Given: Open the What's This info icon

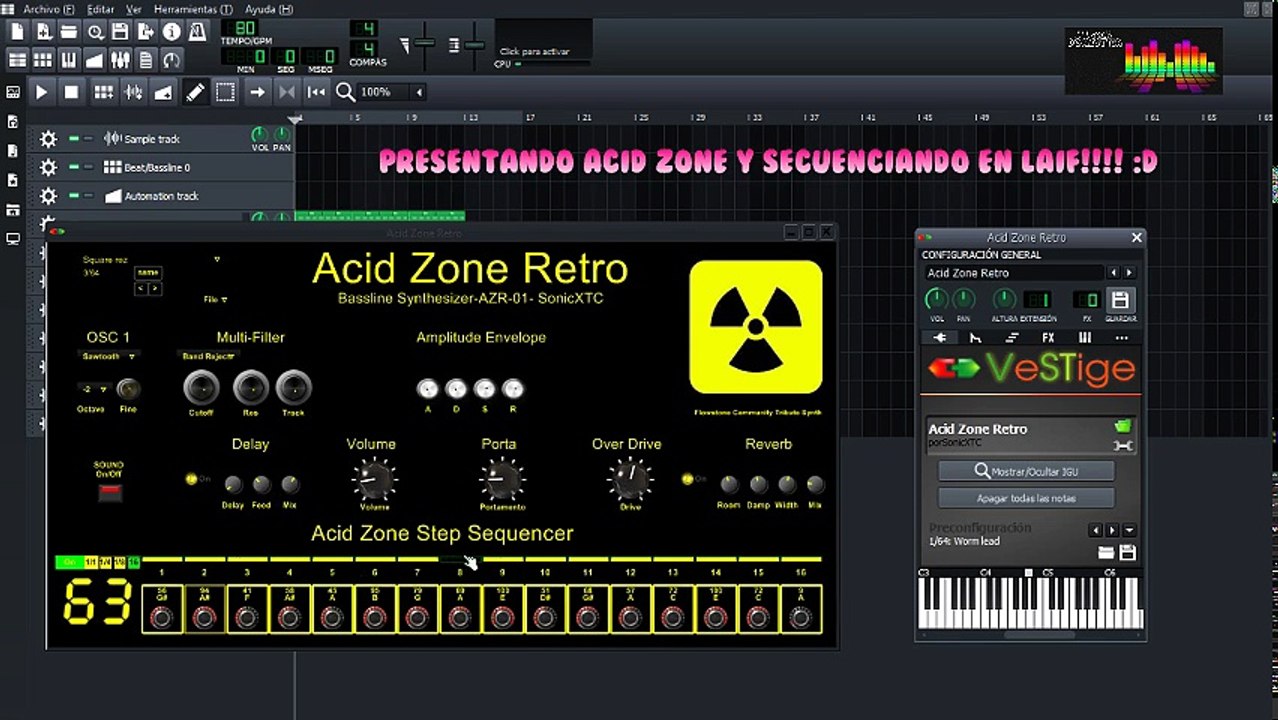Looking at the screenshot, I should tap(171, 31).
